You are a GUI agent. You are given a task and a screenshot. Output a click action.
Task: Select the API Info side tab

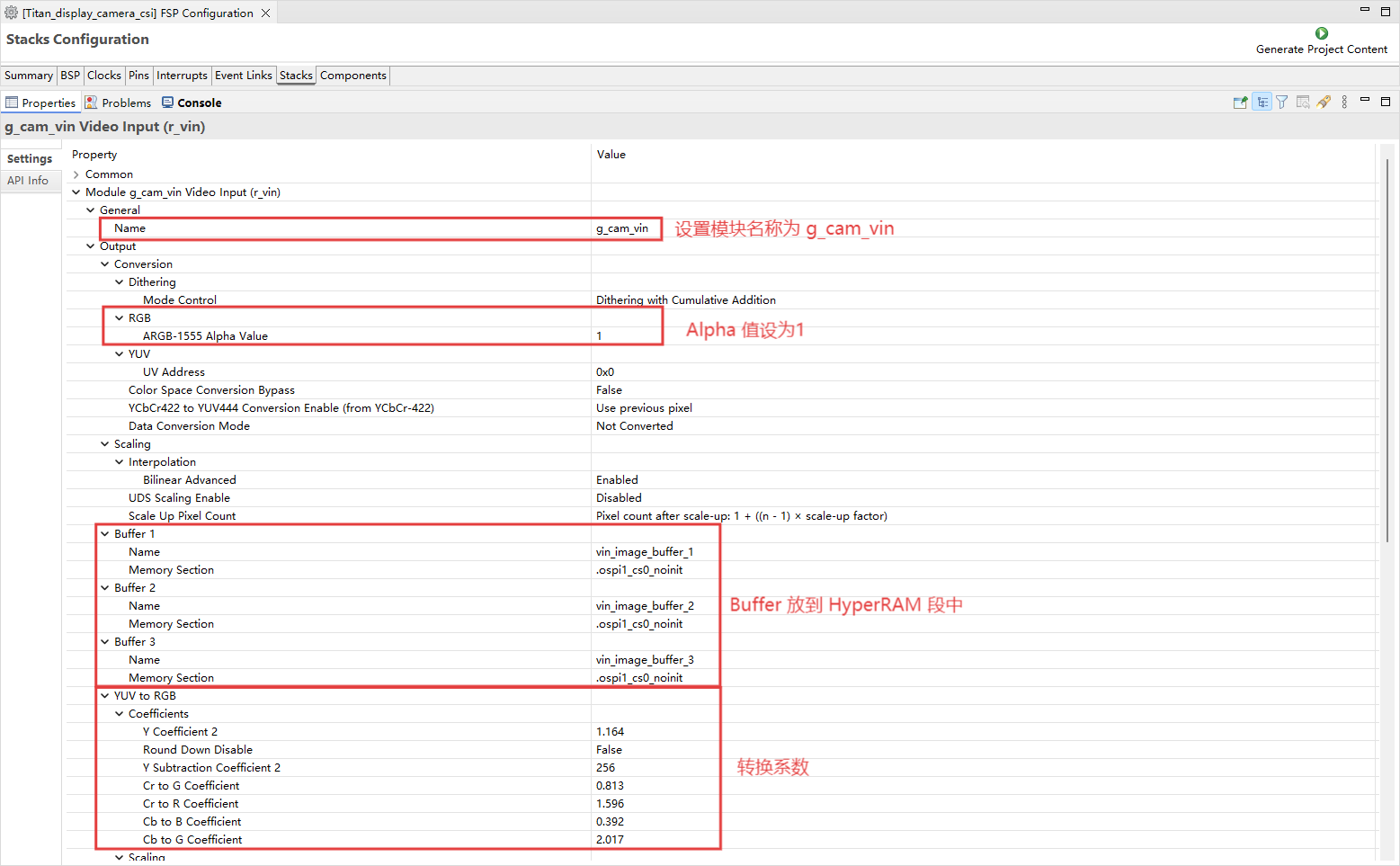(28, 181)
